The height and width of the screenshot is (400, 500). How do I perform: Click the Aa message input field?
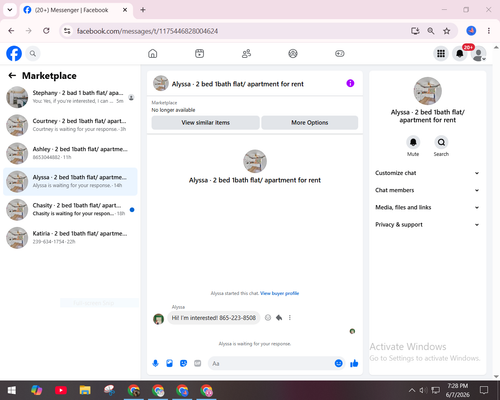tap(271, 363)
